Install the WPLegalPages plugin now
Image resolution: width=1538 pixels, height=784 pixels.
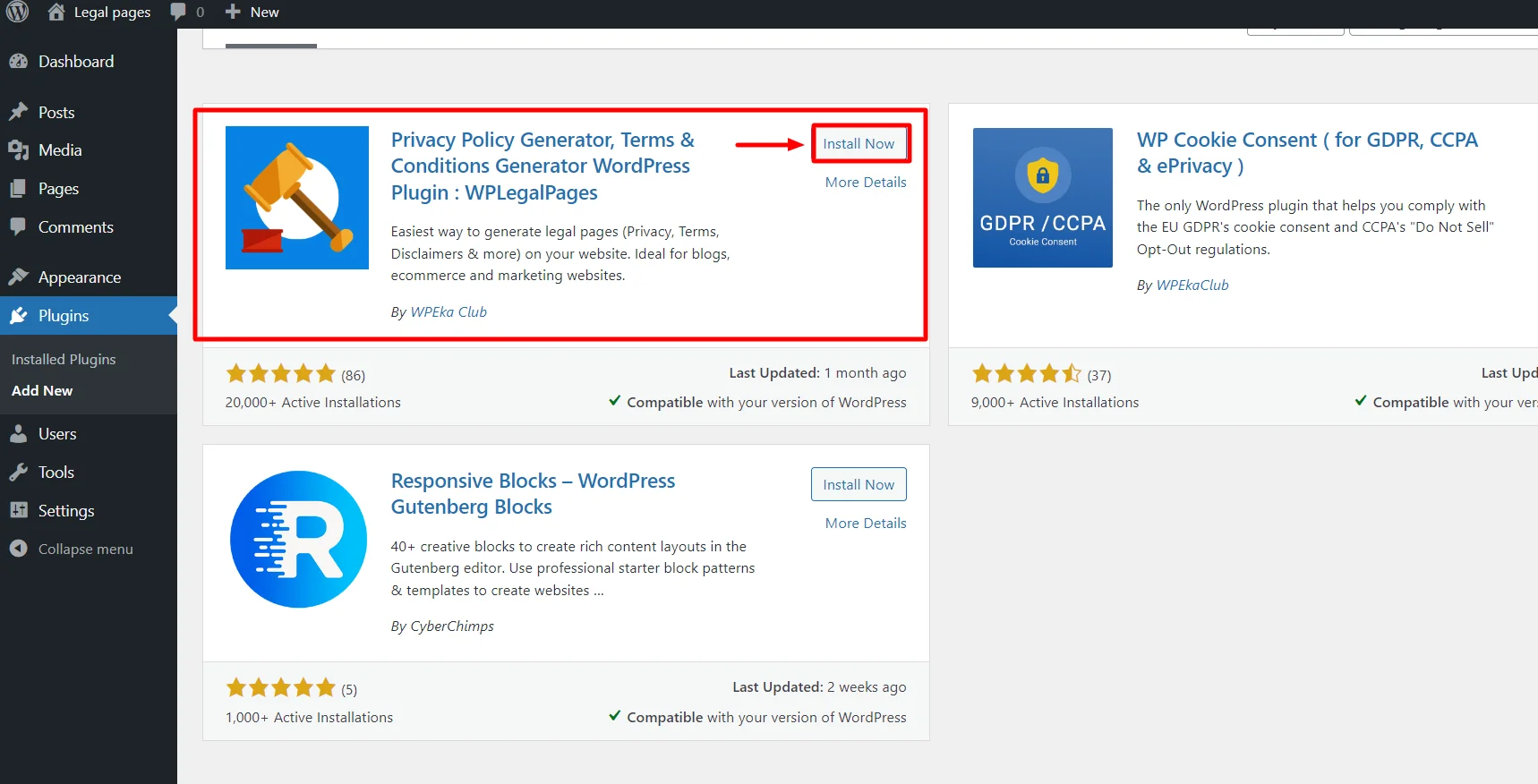[x=859, y=144]
